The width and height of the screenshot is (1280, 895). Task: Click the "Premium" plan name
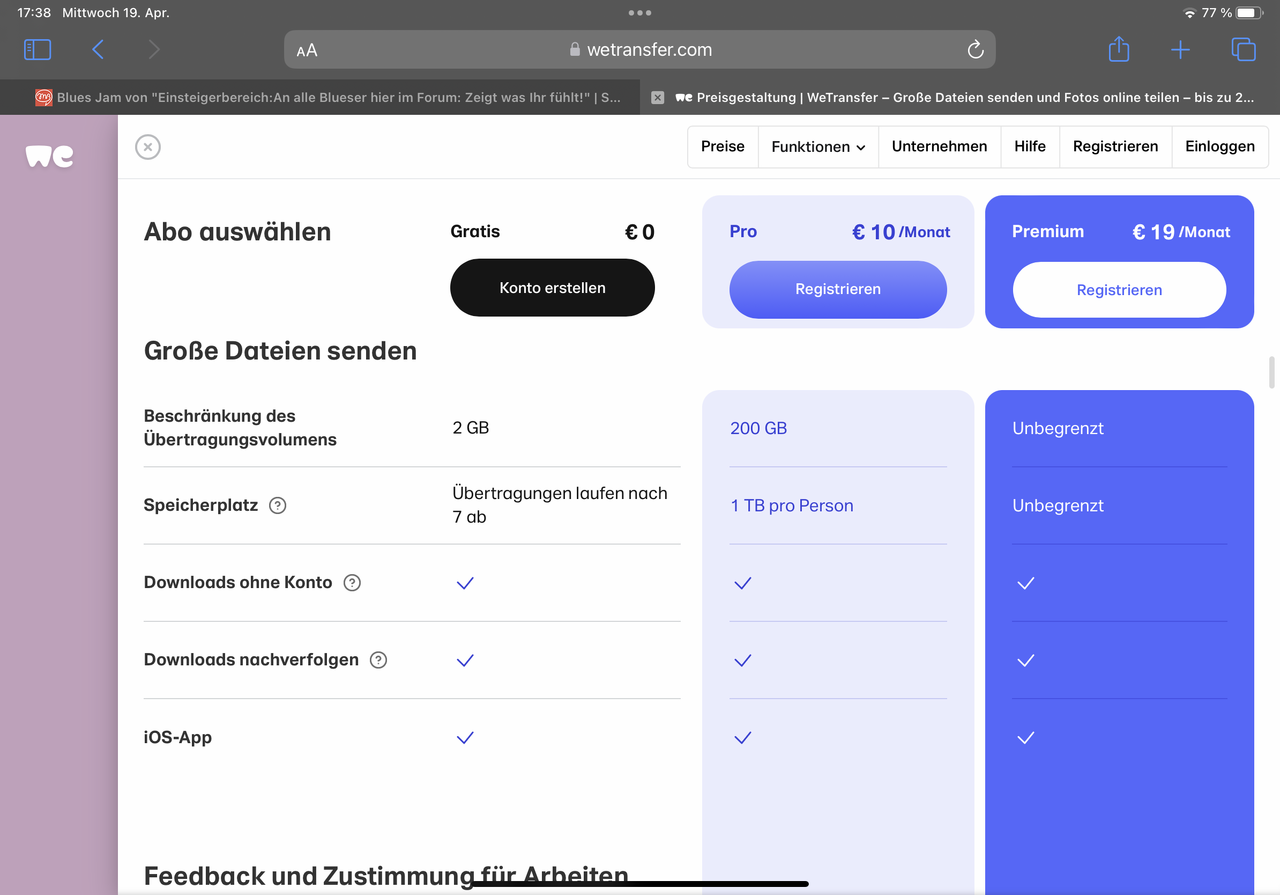pyautogui.click(x=1048, y=231)
